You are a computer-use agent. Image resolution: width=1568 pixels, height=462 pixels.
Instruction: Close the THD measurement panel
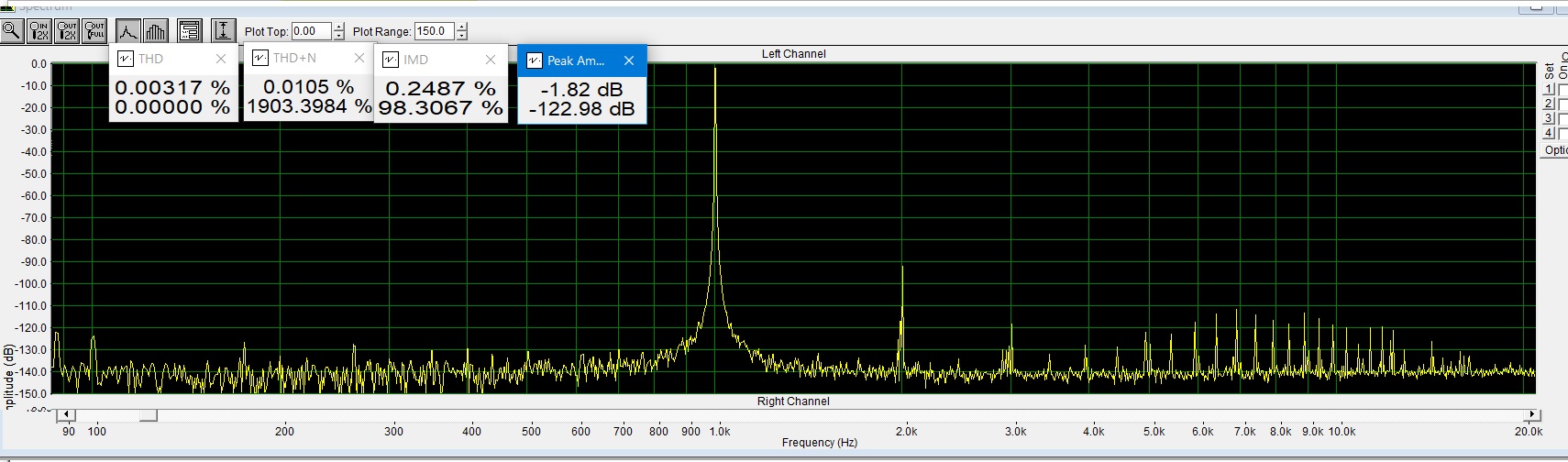(x=220, y=59)
